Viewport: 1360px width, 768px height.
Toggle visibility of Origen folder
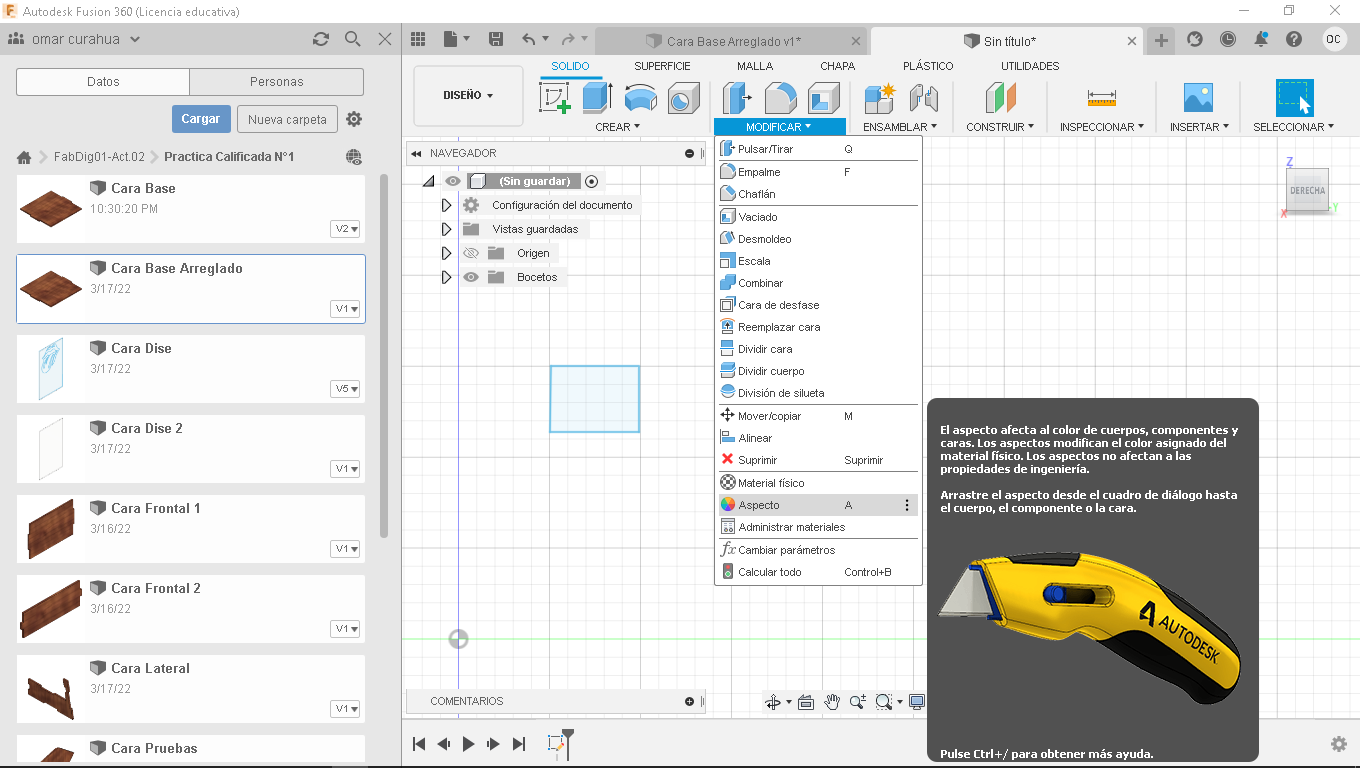coord(471,253)
